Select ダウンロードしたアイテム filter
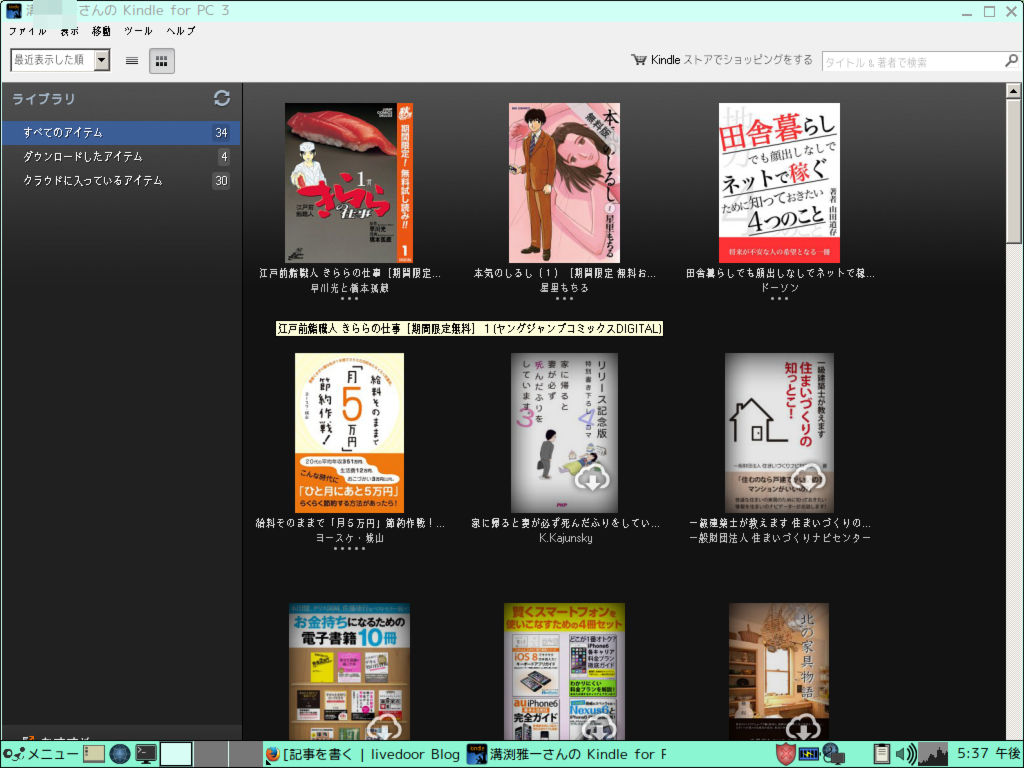The height and width of the screenshot is (768, 1024). coord(121,157)
